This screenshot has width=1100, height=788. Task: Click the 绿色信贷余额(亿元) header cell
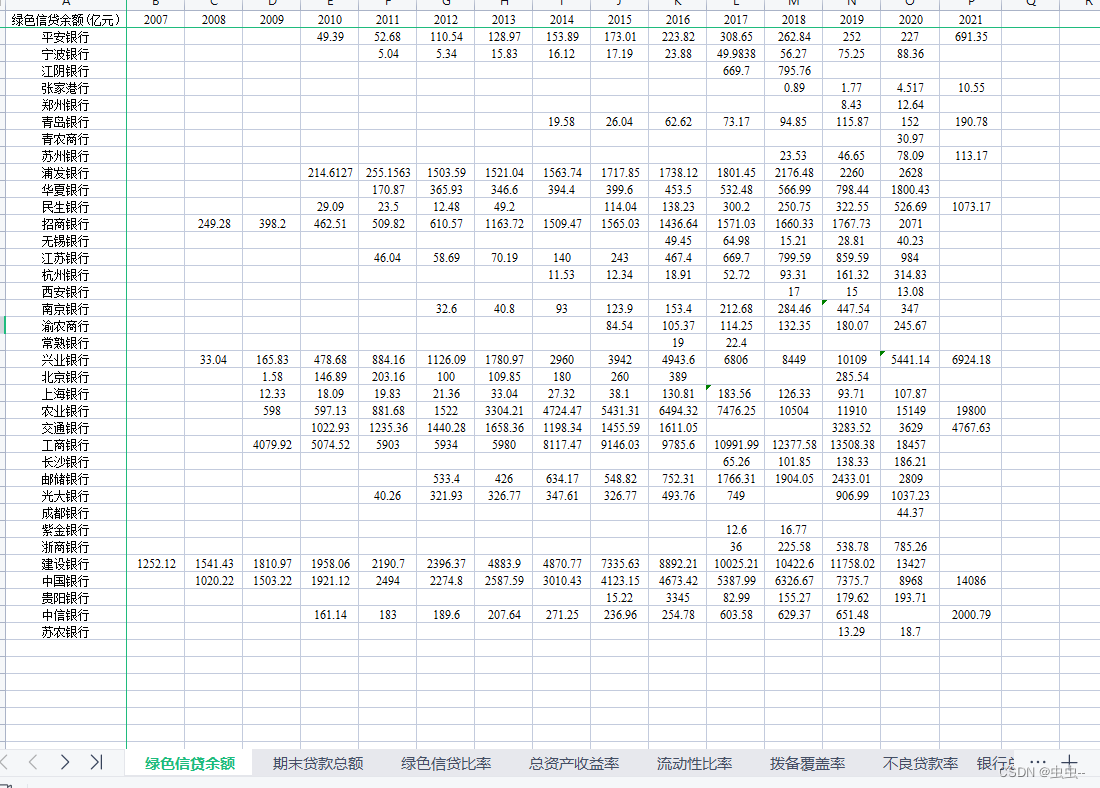(x=64, y=19)
